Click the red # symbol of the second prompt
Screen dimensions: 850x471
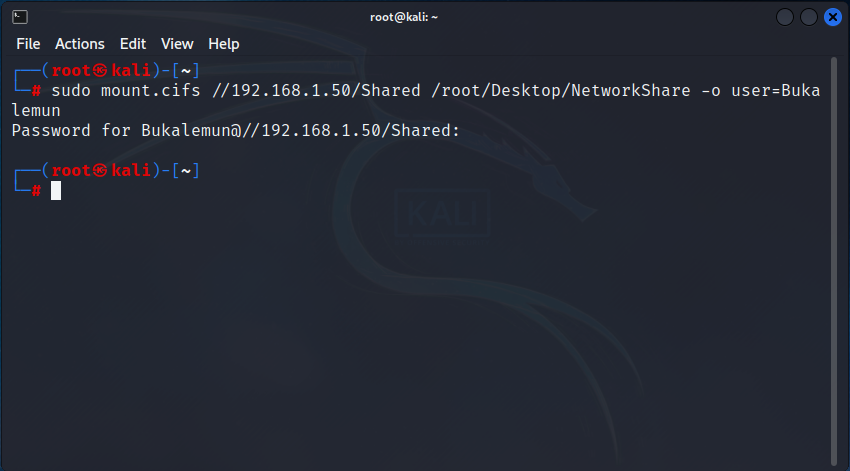click(x=36, y=191)
